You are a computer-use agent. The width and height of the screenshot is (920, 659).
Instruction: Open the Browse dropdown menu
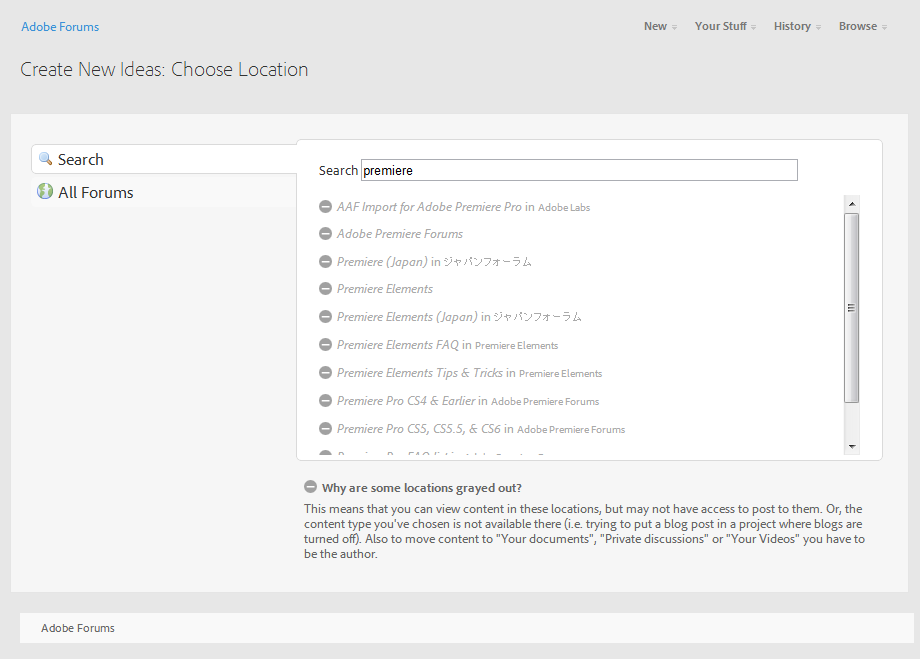coord(862,26)
